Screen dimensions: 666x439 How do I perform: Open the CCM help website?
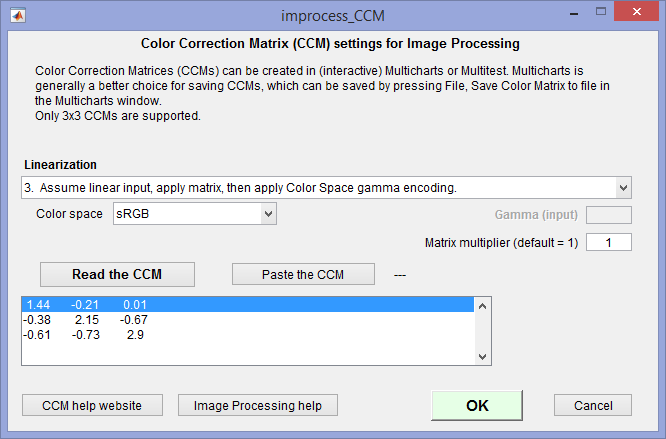coord(92,405)
